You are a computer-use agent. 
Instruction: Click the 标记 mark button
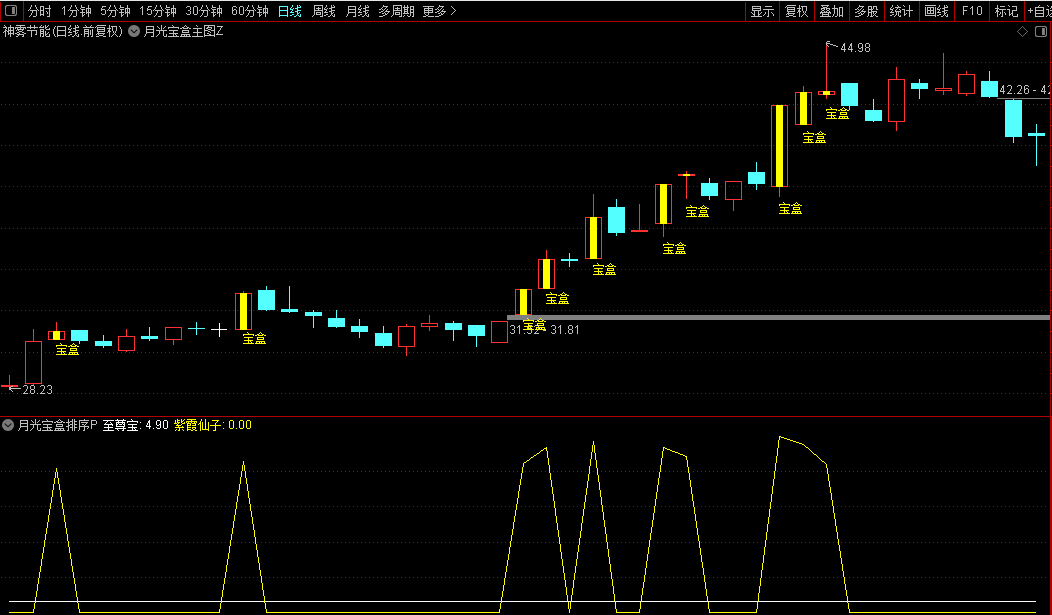[x=1006, y=11]
